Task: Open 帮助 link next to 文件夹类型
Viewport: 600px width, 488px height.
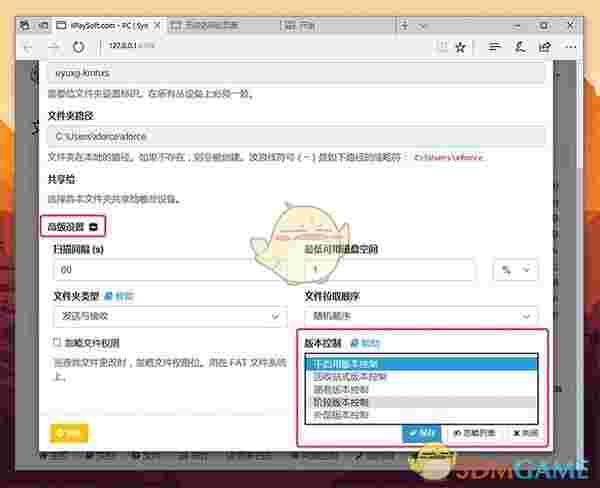Action: [119, 296]
